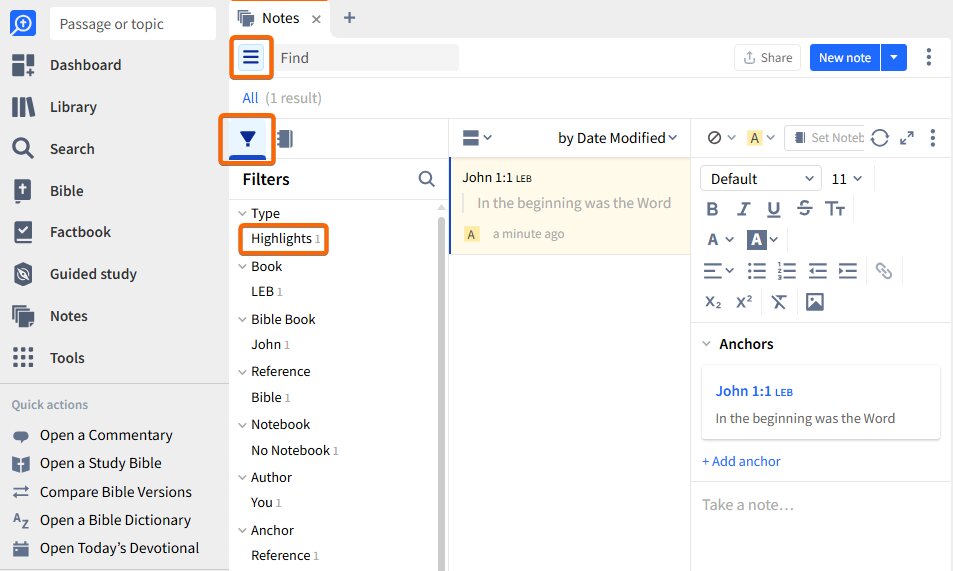Viewport: 953px width, 571px height.
Task: Insert a numbered list
Action: click(787, 271)
